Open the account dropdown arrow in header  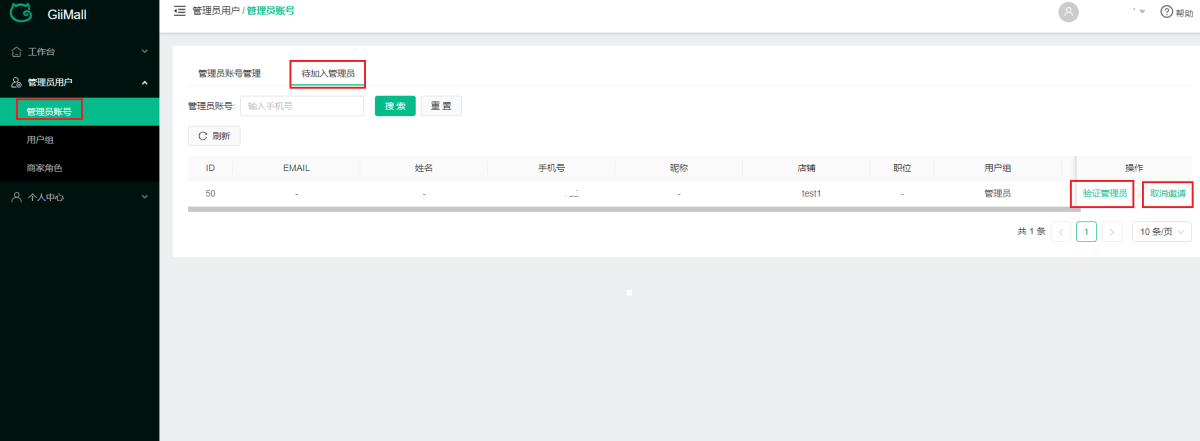click(x=1142, y=12)
